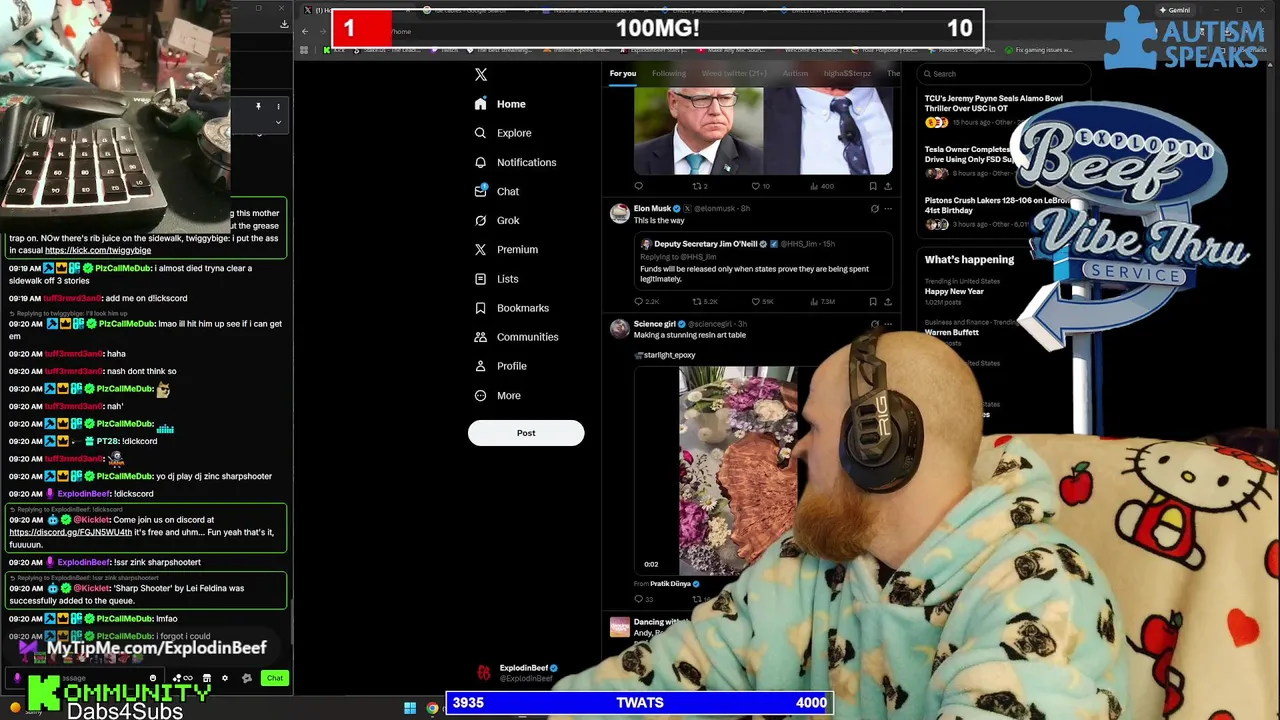The image size is (1280, 720).
Task: Open Premium in the X sidebar
Action: [x=506, y=249]
